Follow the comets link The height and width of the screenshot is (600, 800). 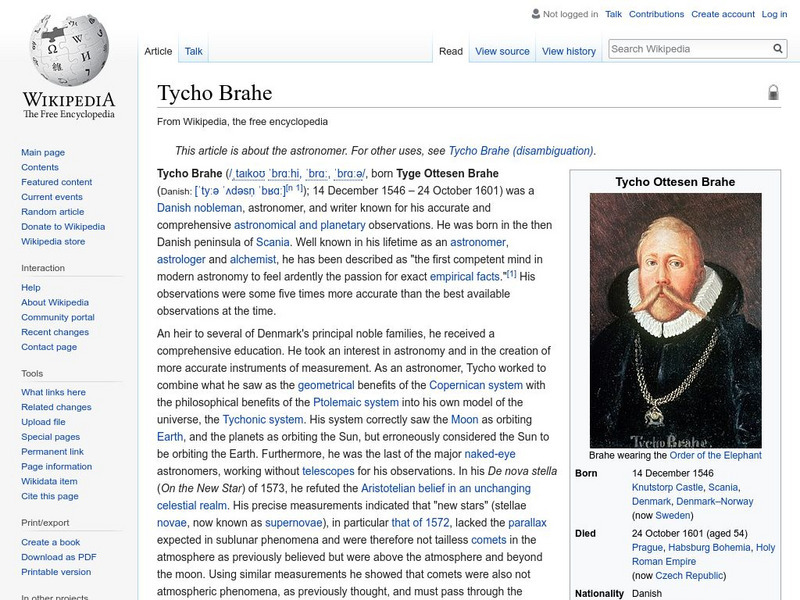[x=489, y=540]
